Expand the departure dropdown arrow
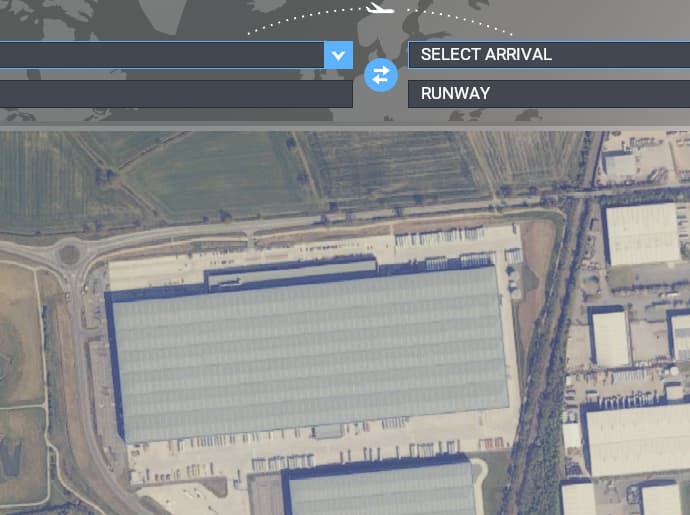The width and height of the screenshot is (690, 515). pos(338,55)
